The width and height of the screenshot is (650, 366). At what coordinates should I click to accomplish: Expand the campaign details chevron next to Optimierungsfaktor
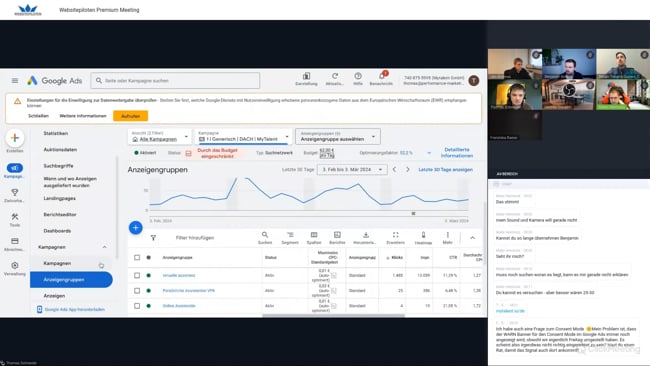429,153
